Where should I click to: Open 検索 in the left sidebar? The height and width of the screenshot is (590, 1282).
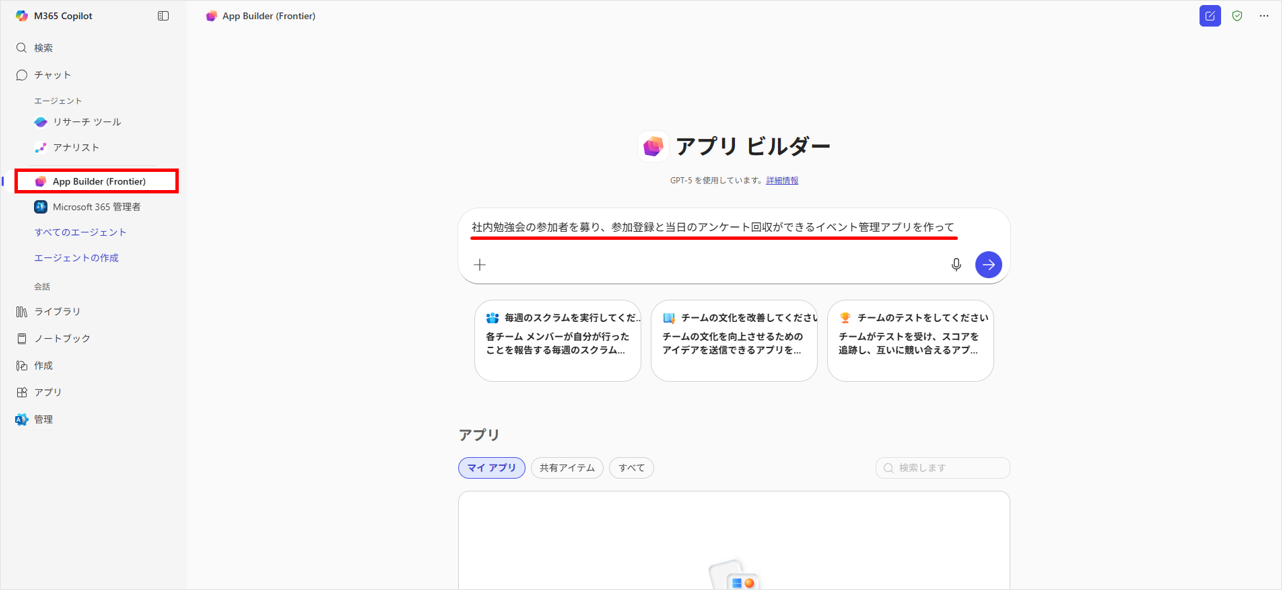[43, 48]
